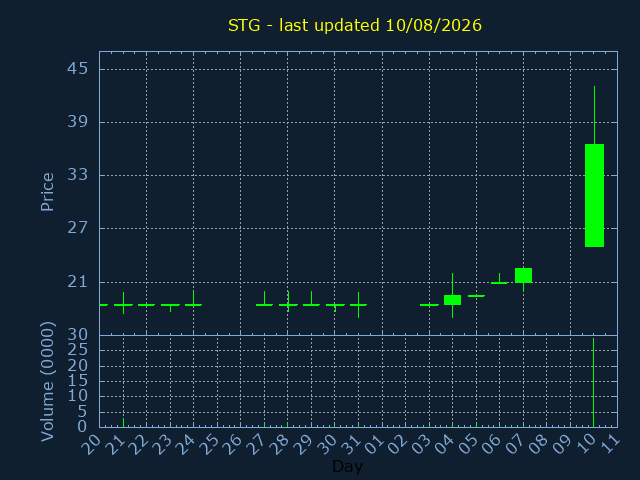The width and height of the screenshot is (640, 480).
Task: Click the large green candlestick on day 10
Action: click(594, 195)
